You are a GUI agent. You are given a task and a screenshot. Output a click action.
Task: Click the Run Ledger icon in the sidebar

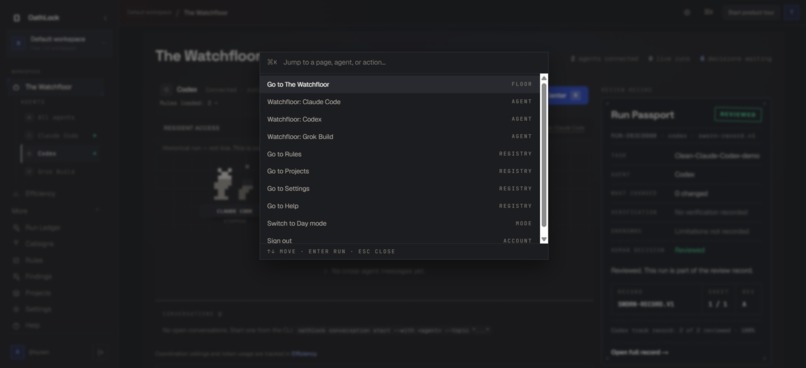[16, 227]
